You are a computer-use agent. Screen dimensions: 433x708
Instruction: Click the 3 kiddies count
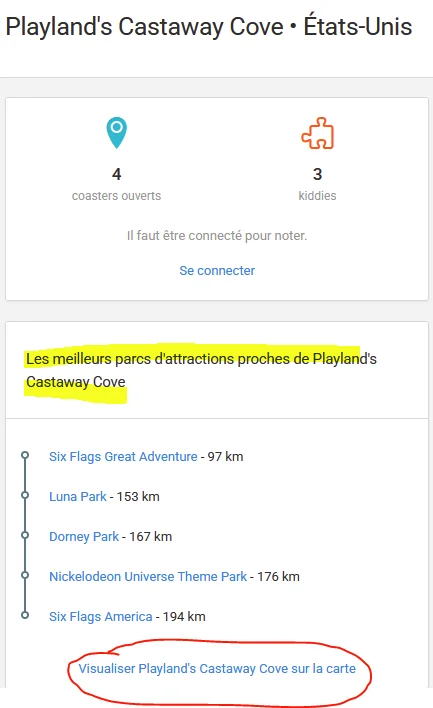click(317, 174)
